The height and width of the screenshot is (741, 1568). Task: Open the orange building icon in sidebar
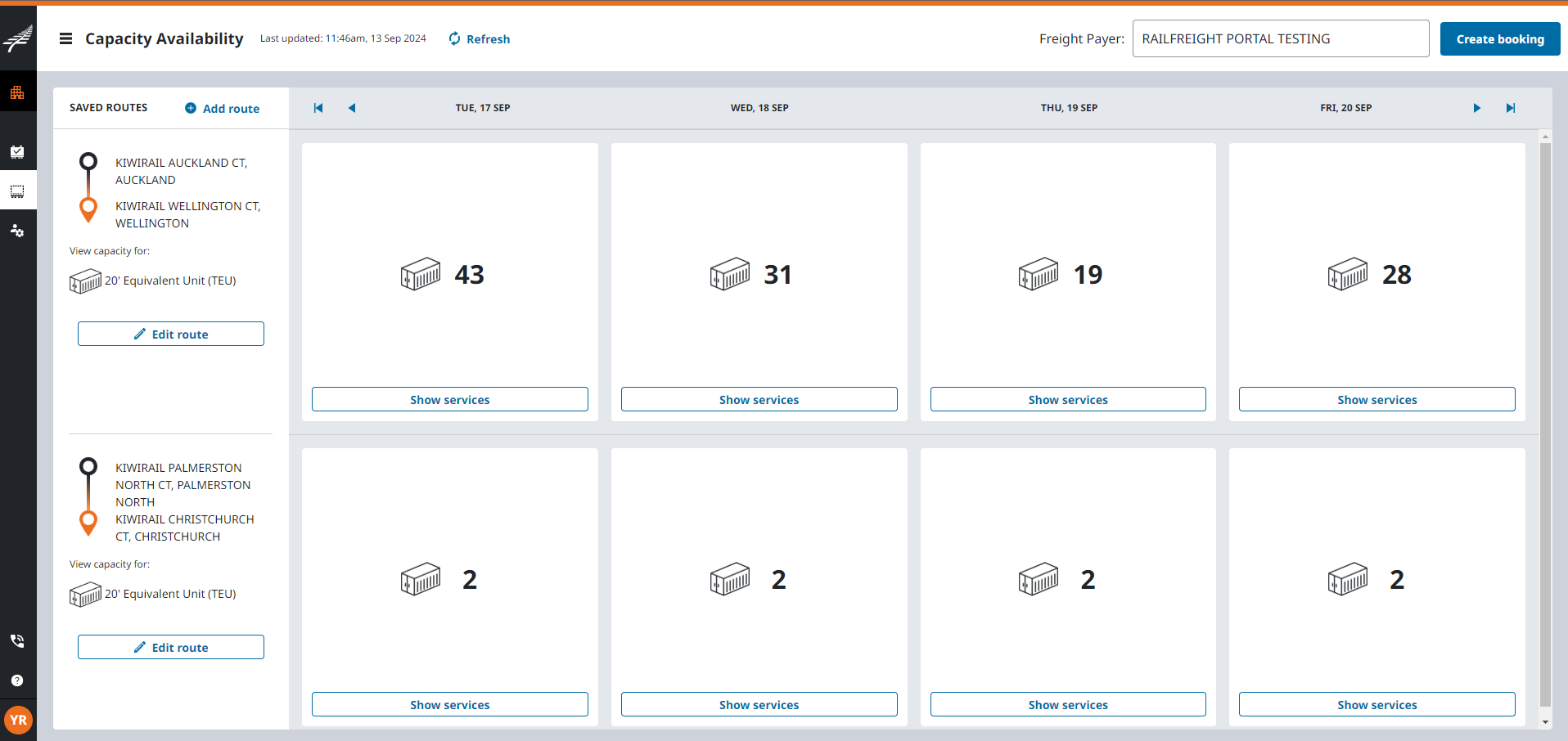point(17,92)
